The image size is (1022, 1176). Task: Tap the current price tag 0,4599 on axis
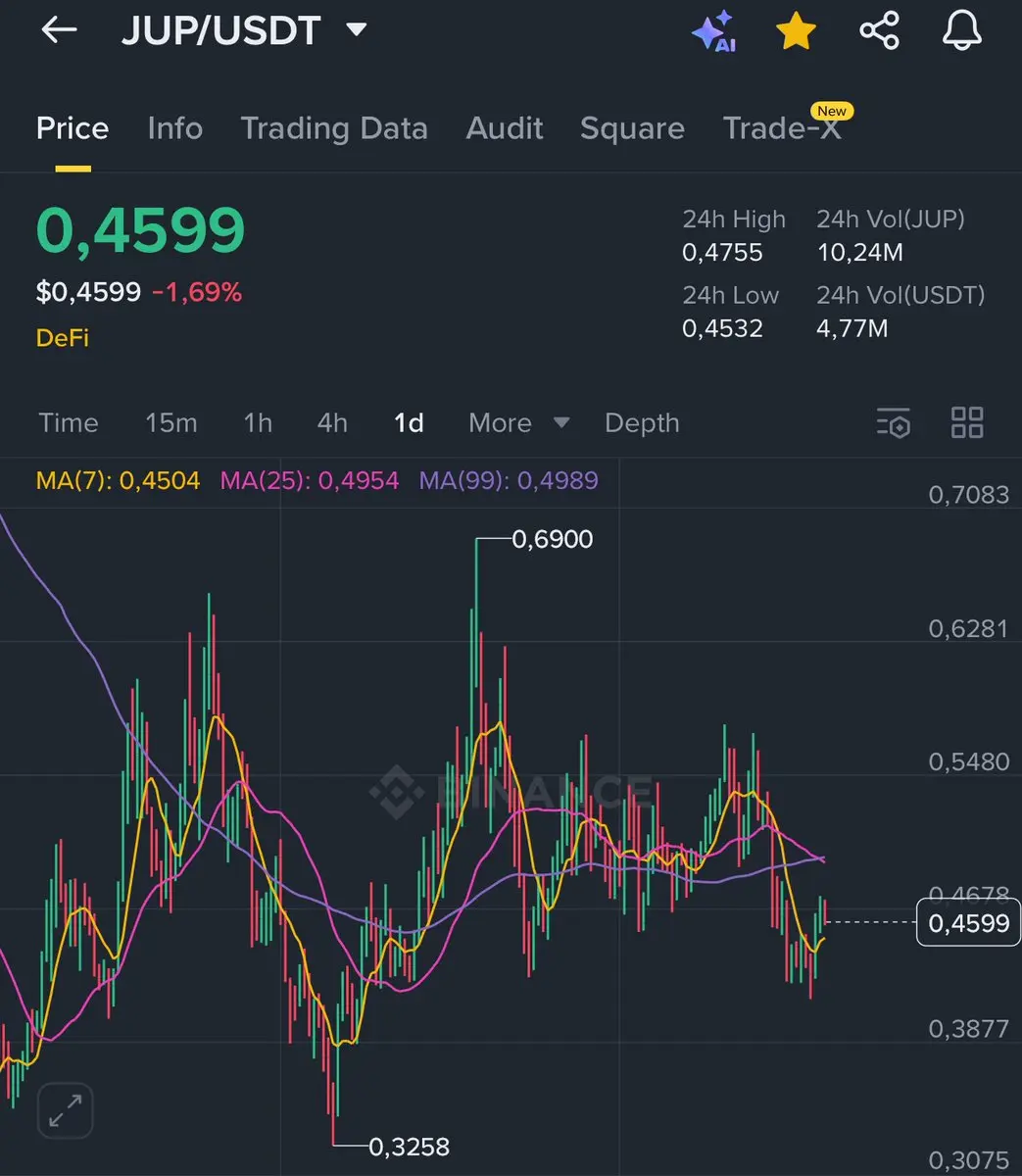[x=968, y=923]
